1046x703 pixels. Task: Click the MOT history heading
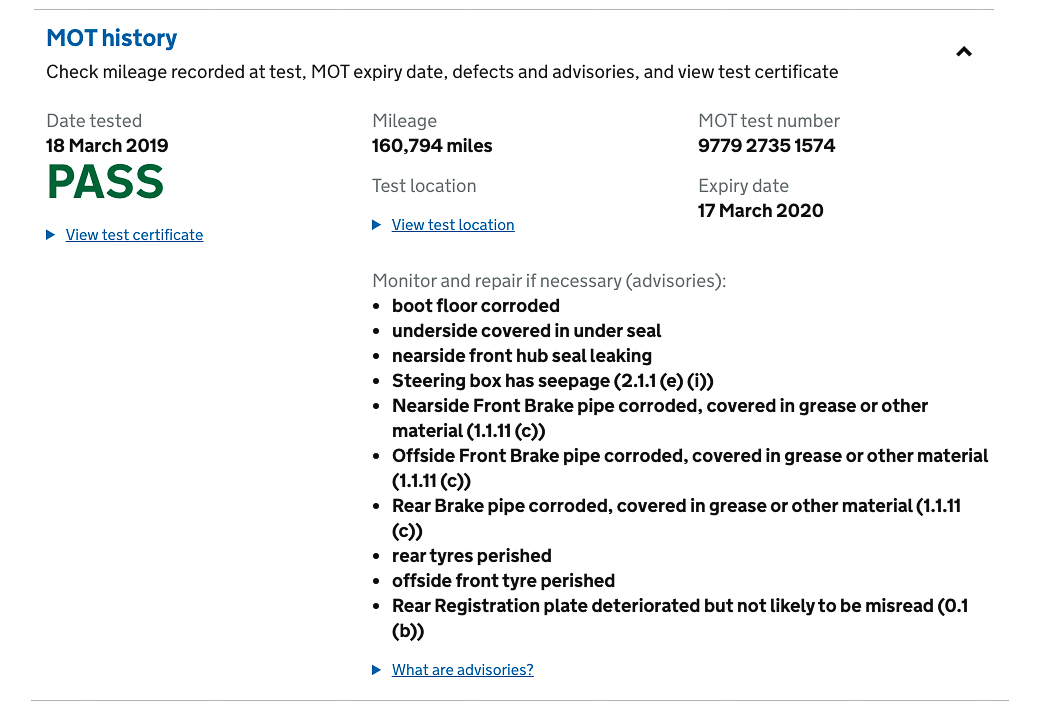click(x=111, y=38)
